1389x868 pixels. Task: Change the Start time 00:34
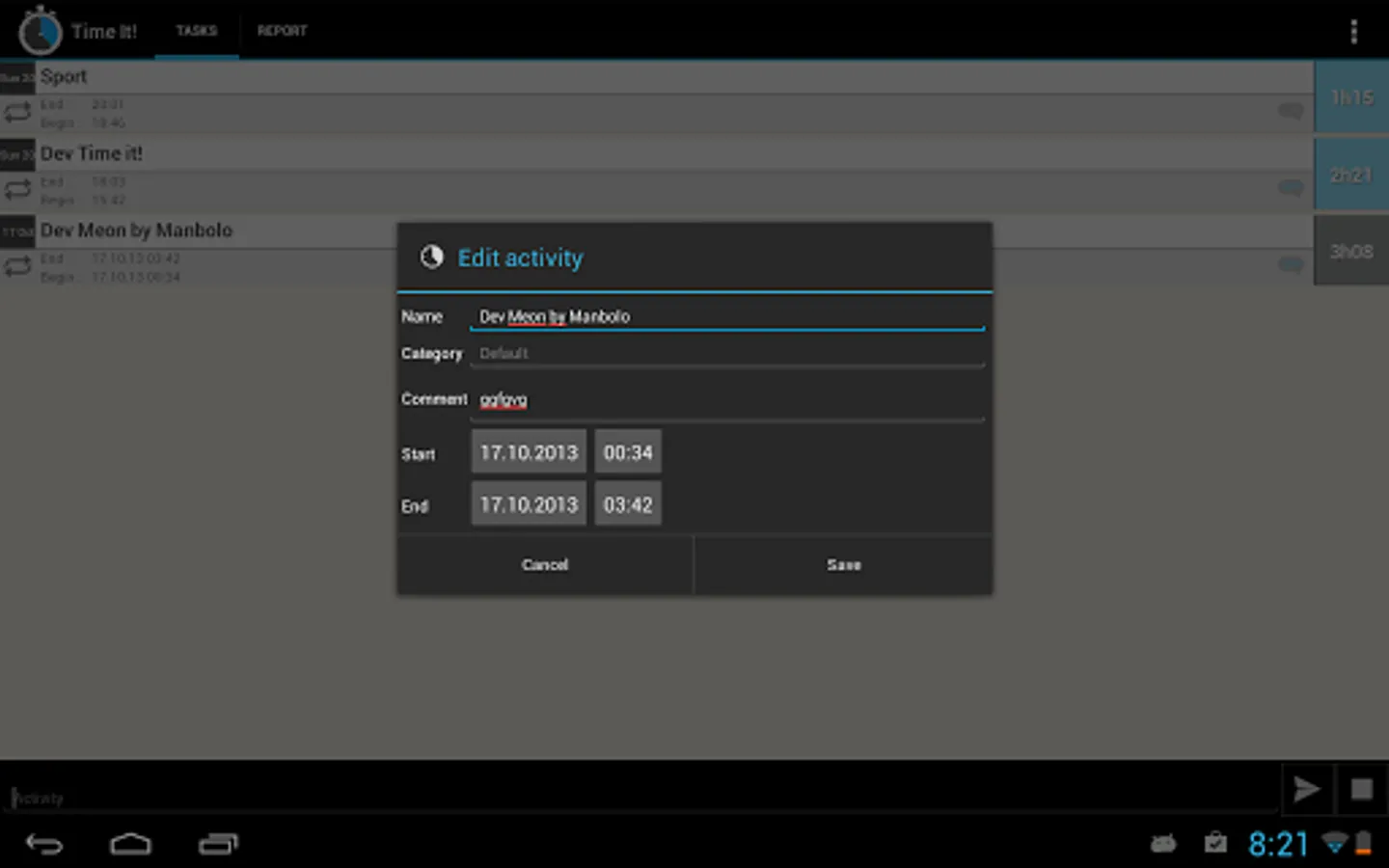point(628,452)
